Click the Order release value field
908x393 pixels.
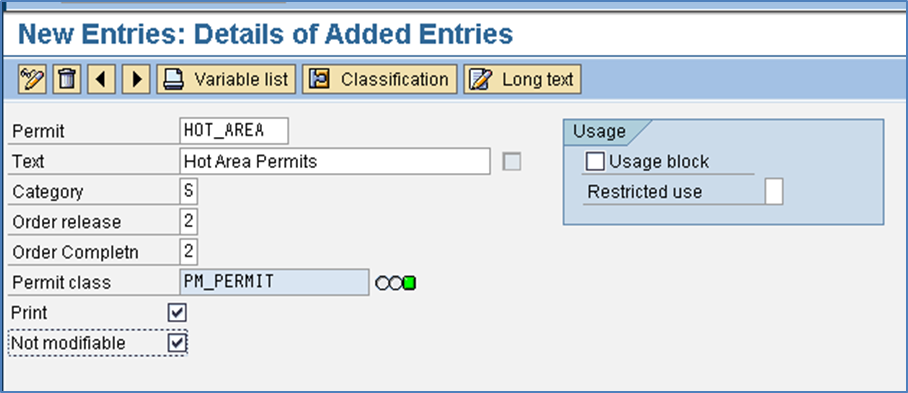(x=189, y=222)
